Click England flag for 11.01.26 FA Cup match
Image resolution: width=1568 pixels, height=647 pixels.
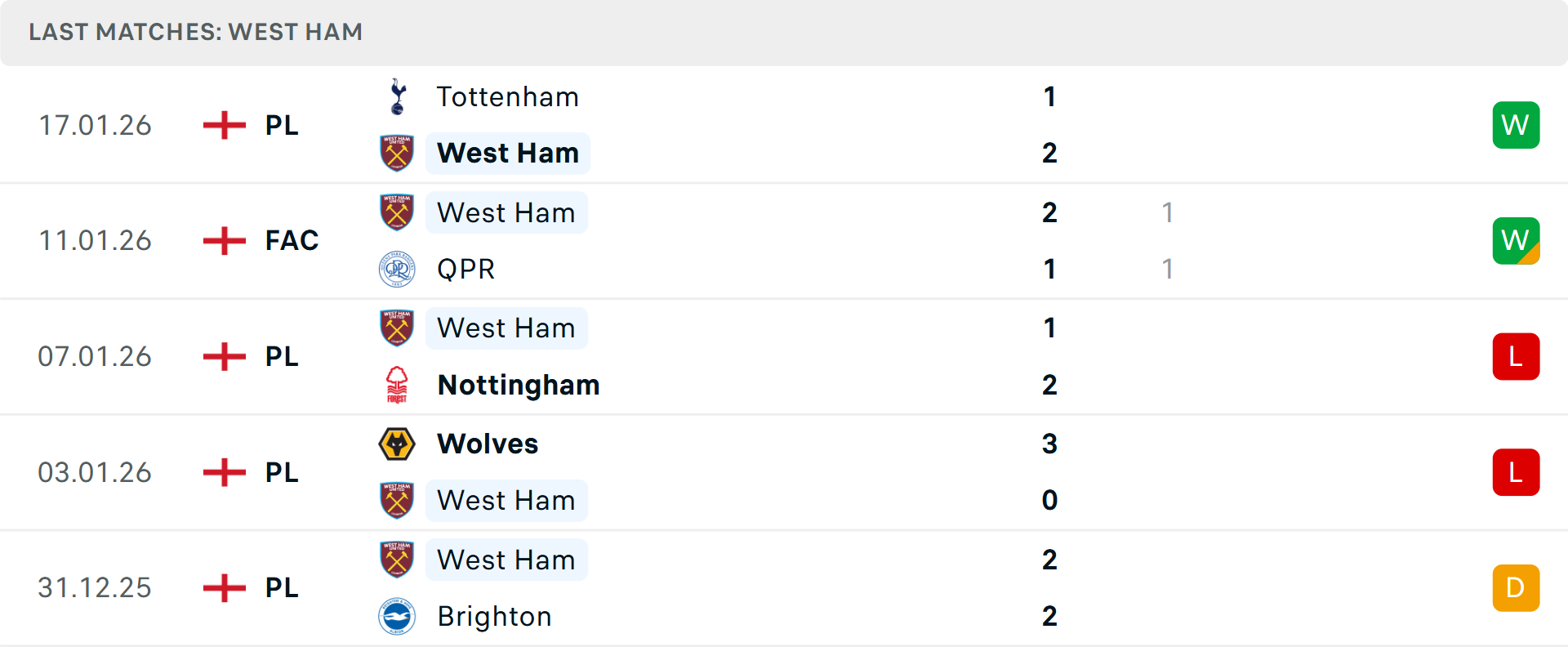coord(225,241)
